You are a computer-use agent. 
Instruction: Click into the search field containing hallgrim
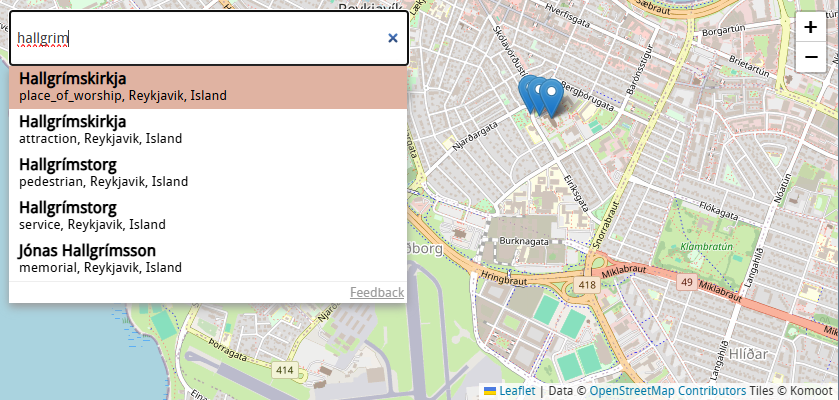(200, 38)
